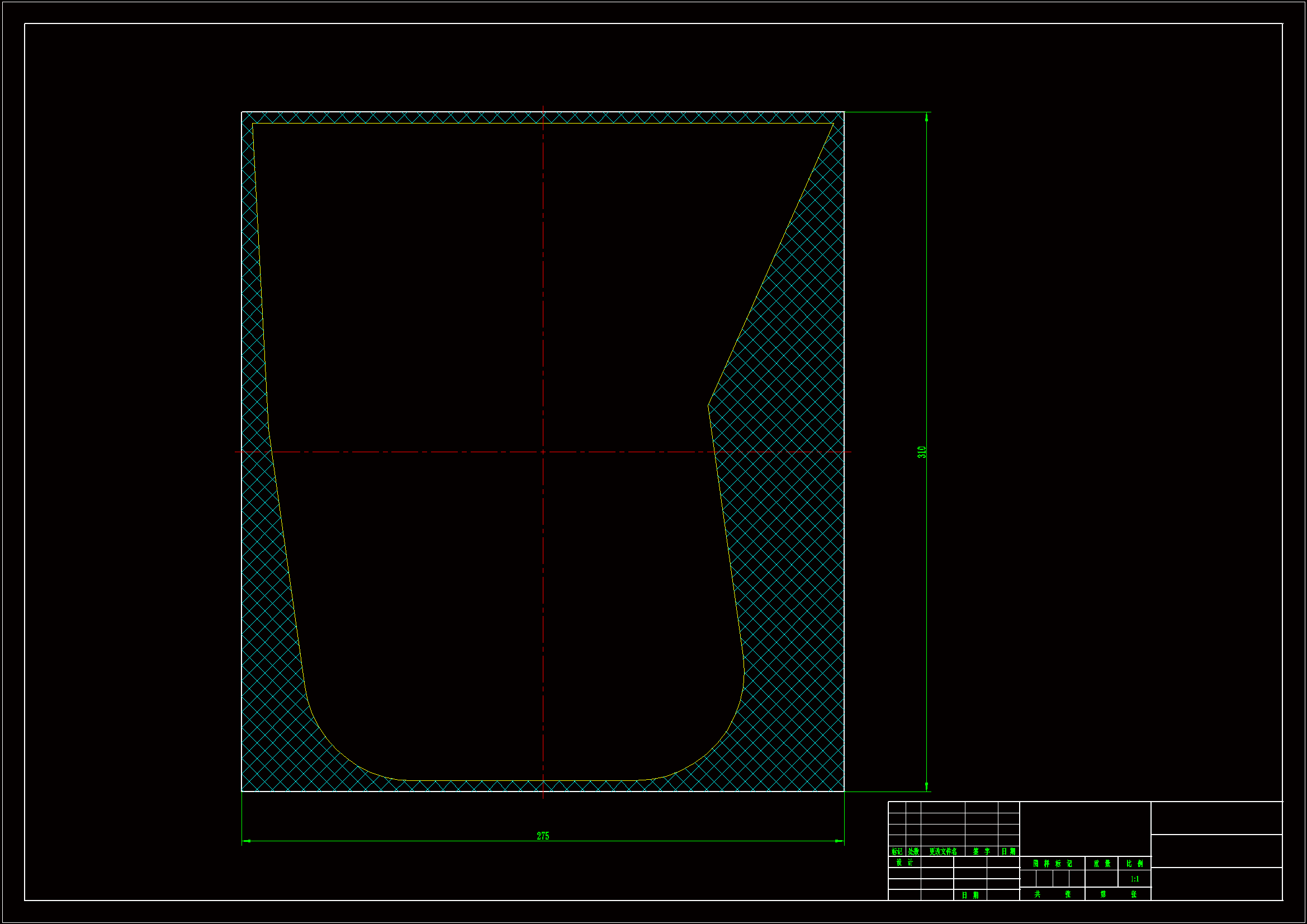
Task: Click the 310 vertical dimension text
Action: pos(922,452)
